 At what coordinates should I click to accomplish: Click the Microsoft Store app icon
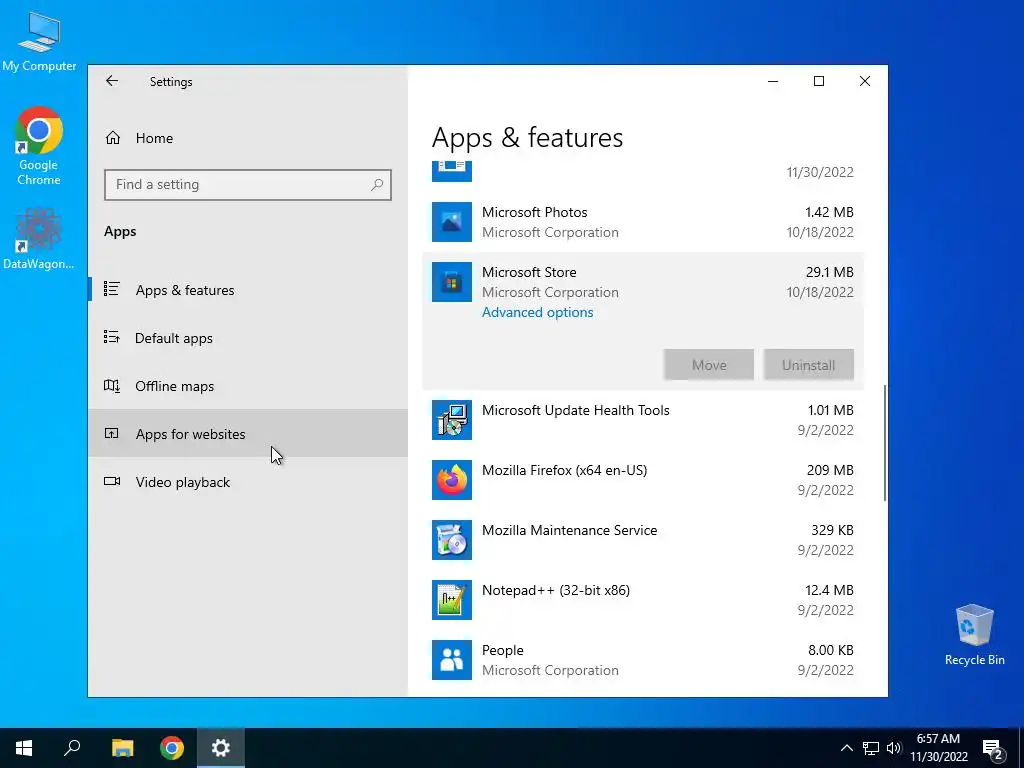point(452,282)
